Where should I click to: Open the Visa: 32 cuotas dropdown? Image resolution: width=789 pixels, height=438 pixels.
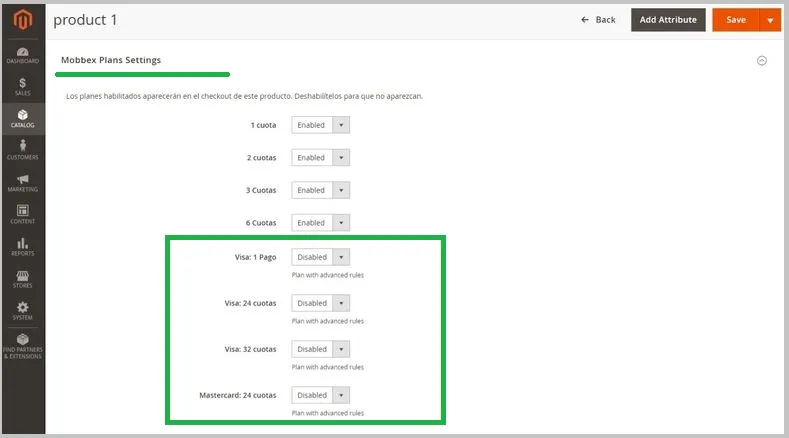click(321, 349)
